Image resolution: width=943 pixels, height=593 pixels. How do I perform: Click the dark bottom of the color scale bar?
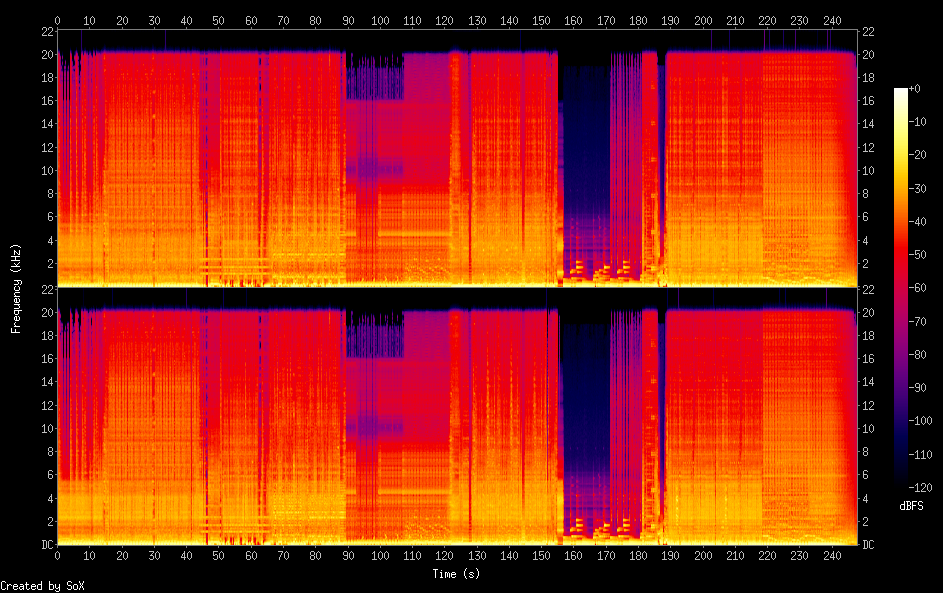(901, 480)
